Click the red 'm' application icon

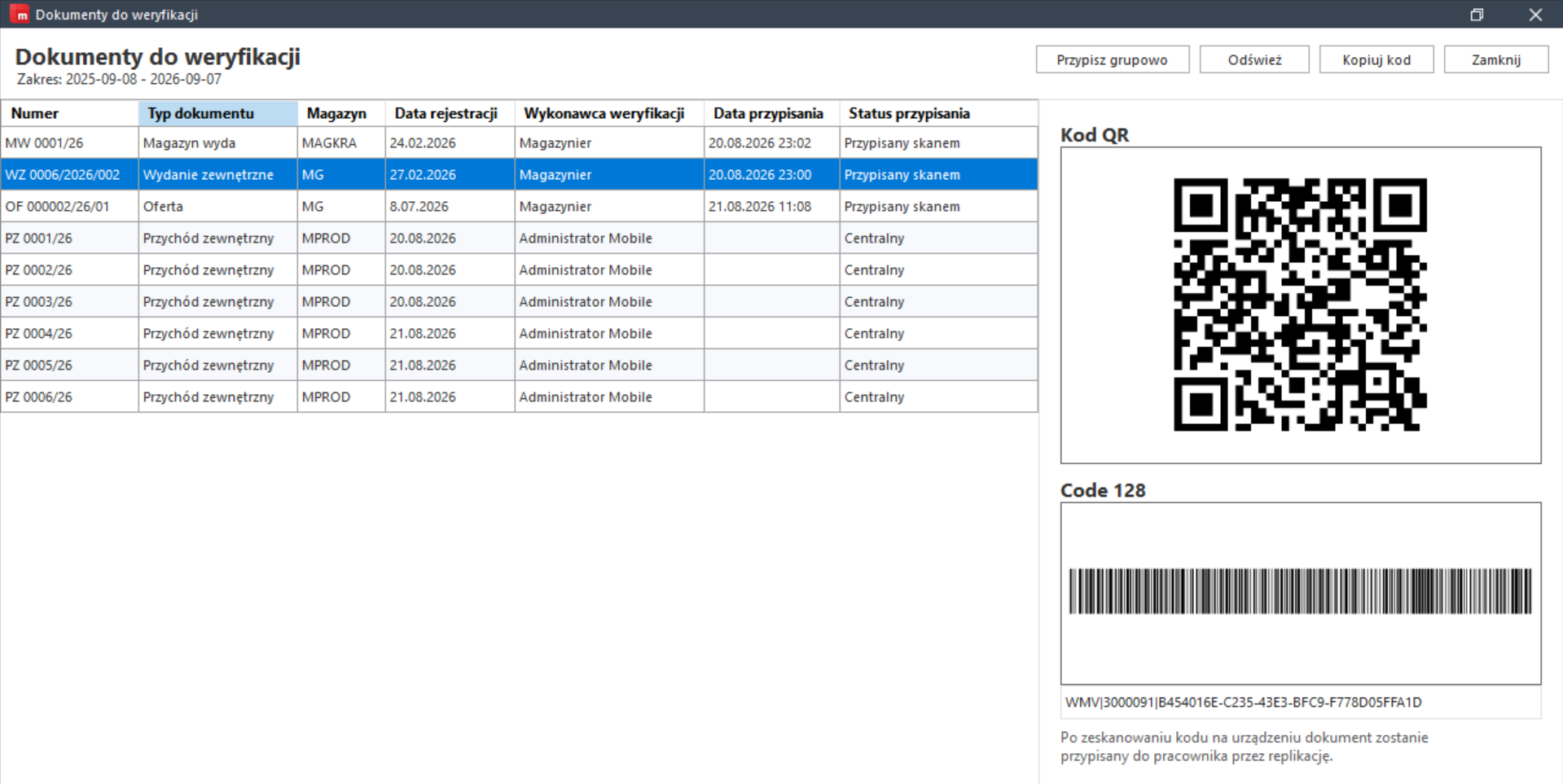coord(19,14)
